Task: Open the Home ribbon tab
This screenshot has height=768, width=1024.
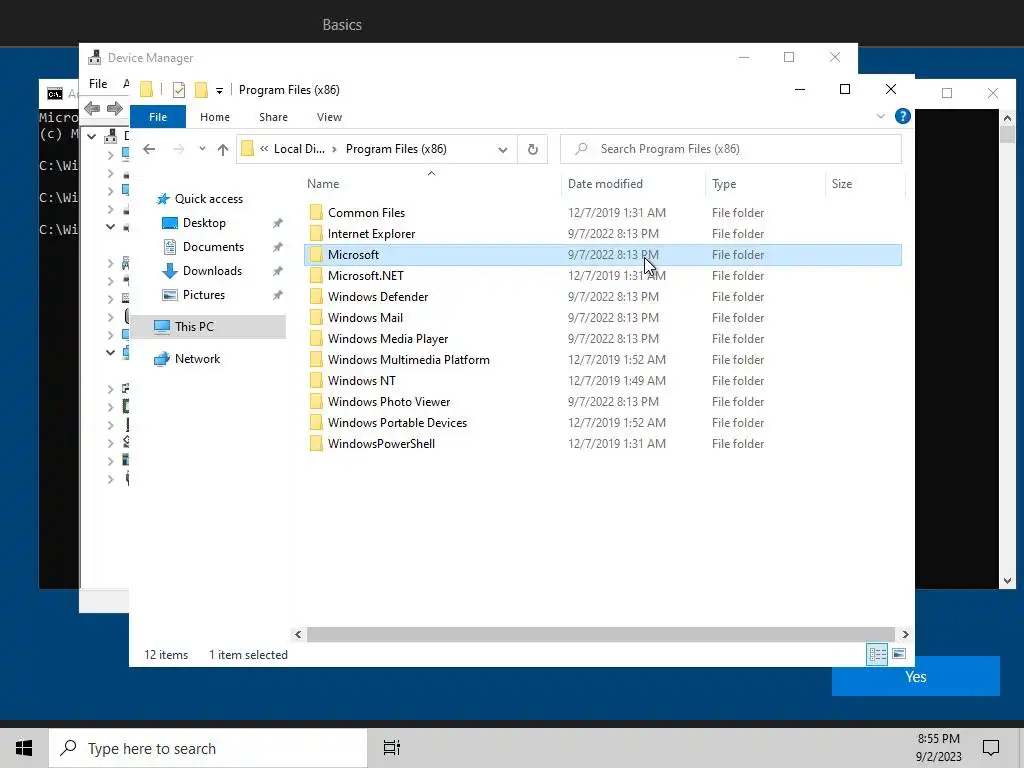Action: tap(215, 117)
